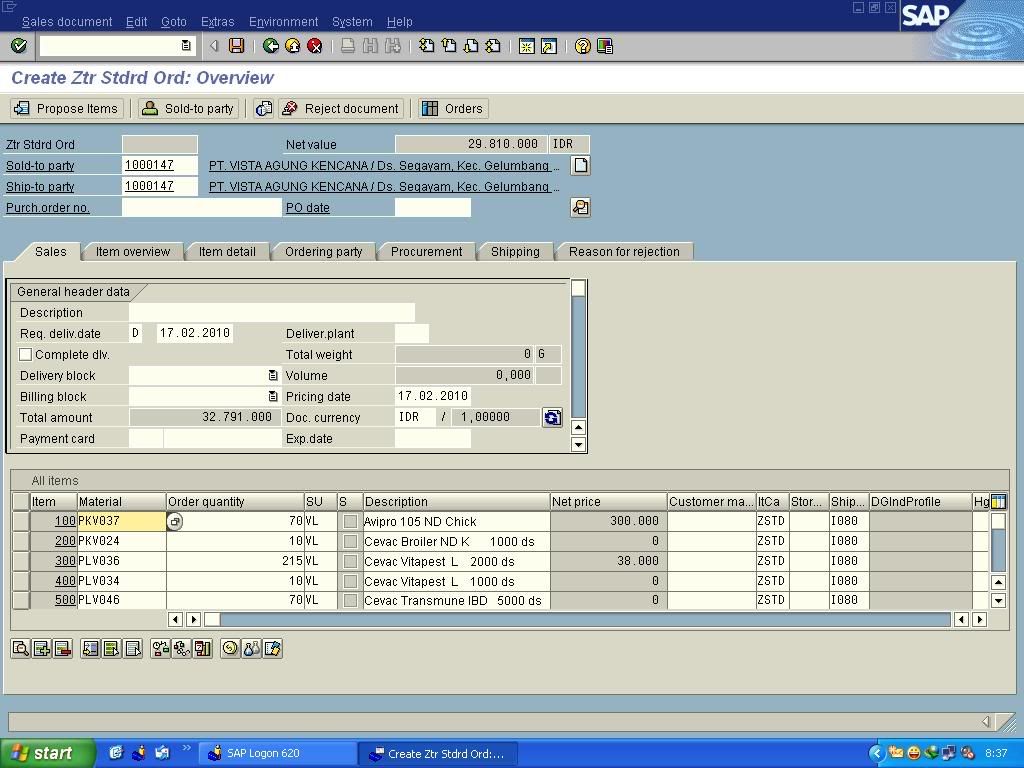1024x768 pixels.
Task: Expand the command field history dropdown
Action: click(186, 46)
